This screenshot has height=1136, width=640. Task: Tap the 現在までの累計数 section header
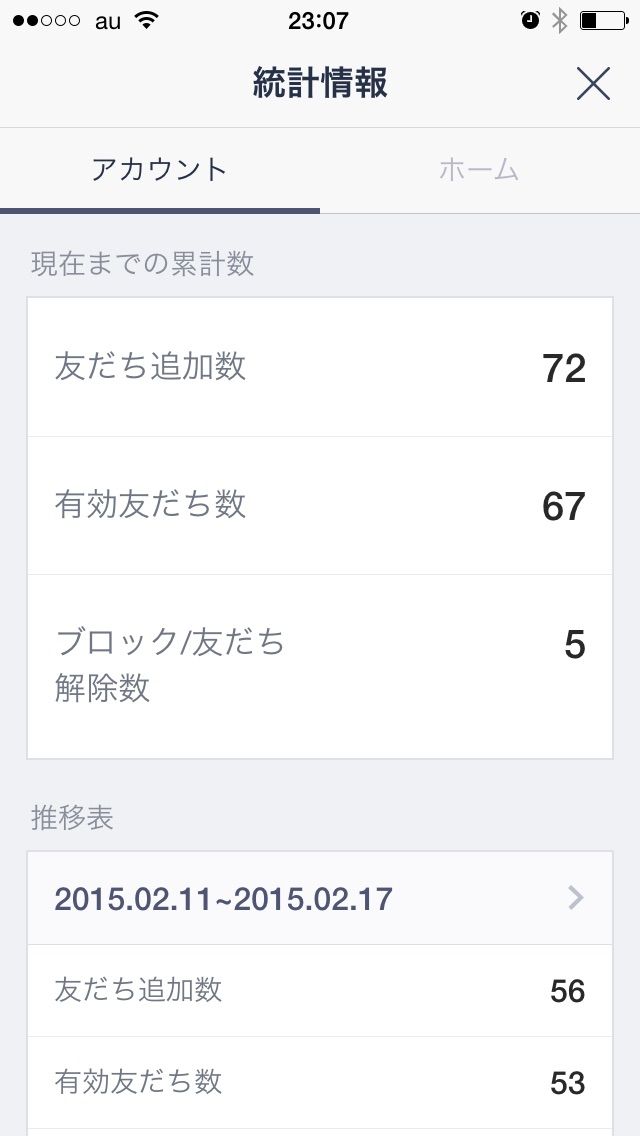pos(143,264)
